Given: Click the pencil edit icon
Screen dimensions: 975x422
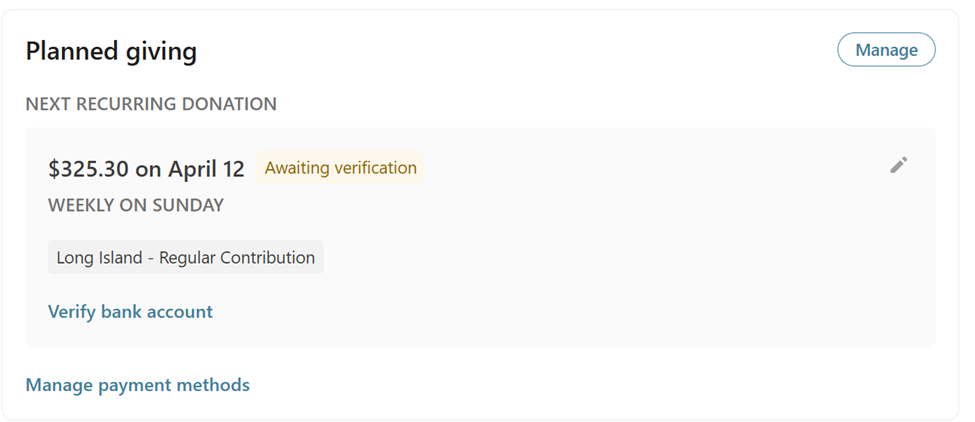Looking at the screenshot, I should (898, 166).
